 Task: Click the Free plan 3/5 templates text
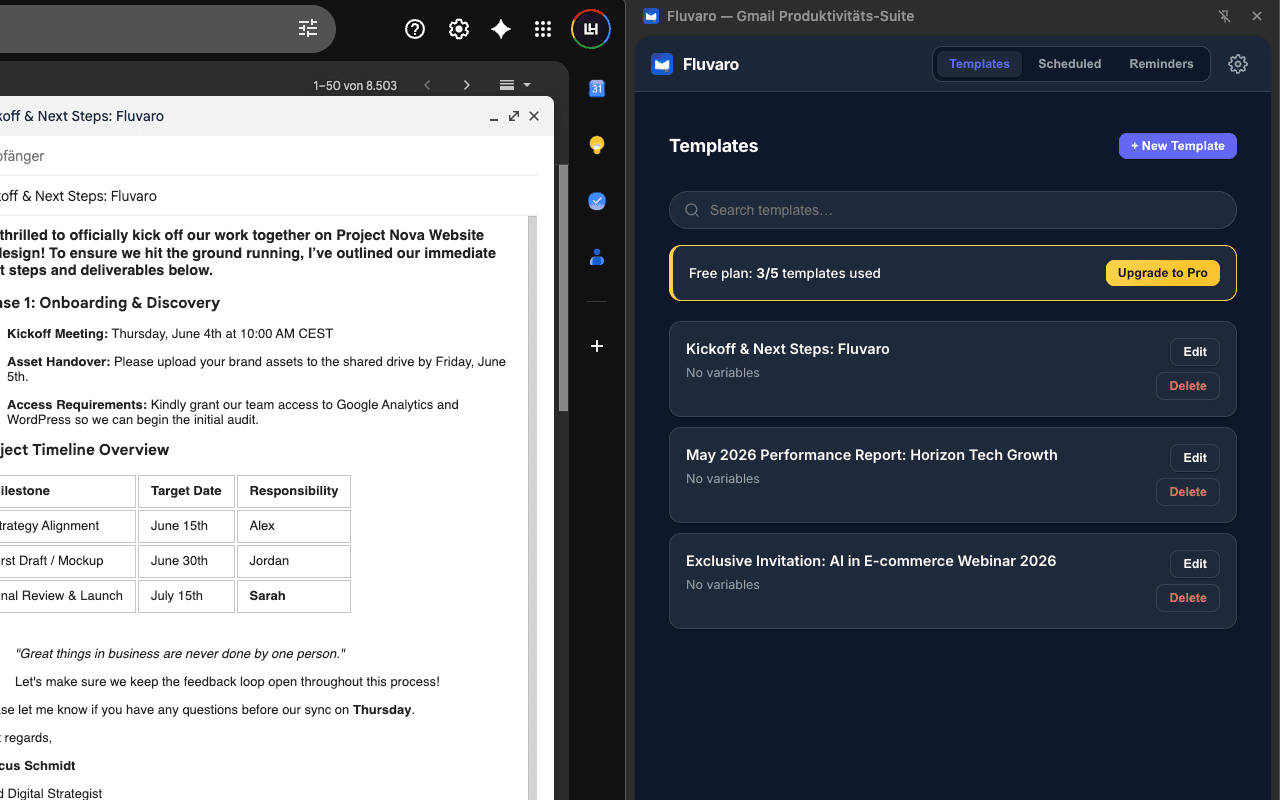(x=785, y=273)
